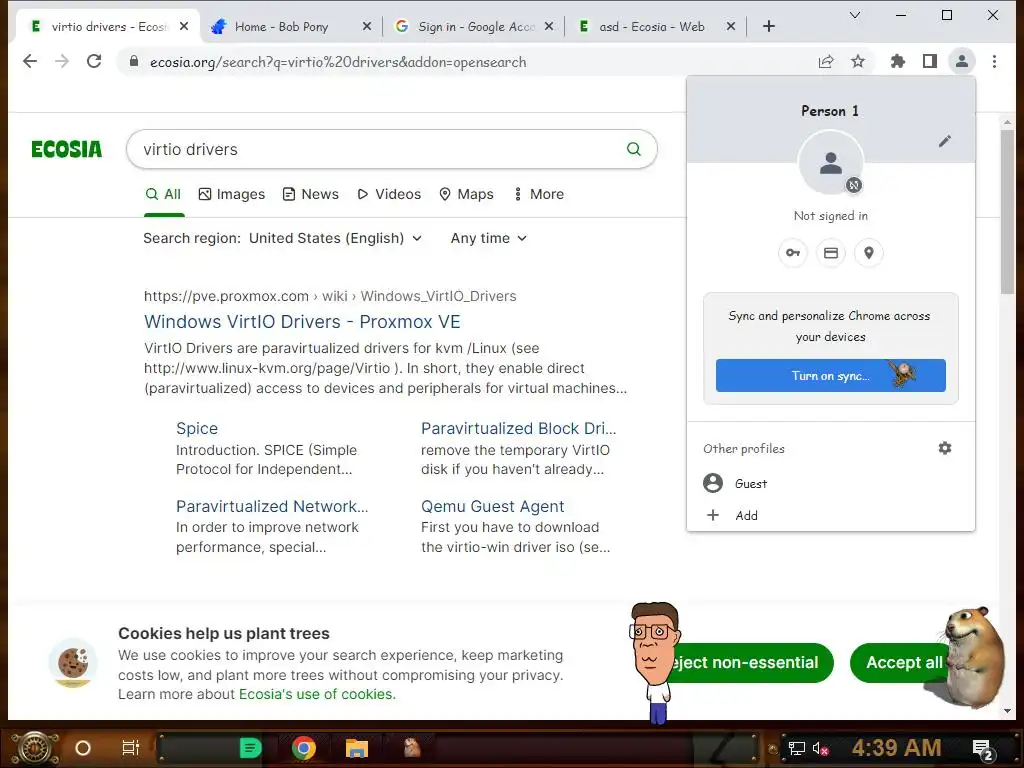Screen dimensions: 1024x768
Task: Reload the current page
Action: [94, 61]
